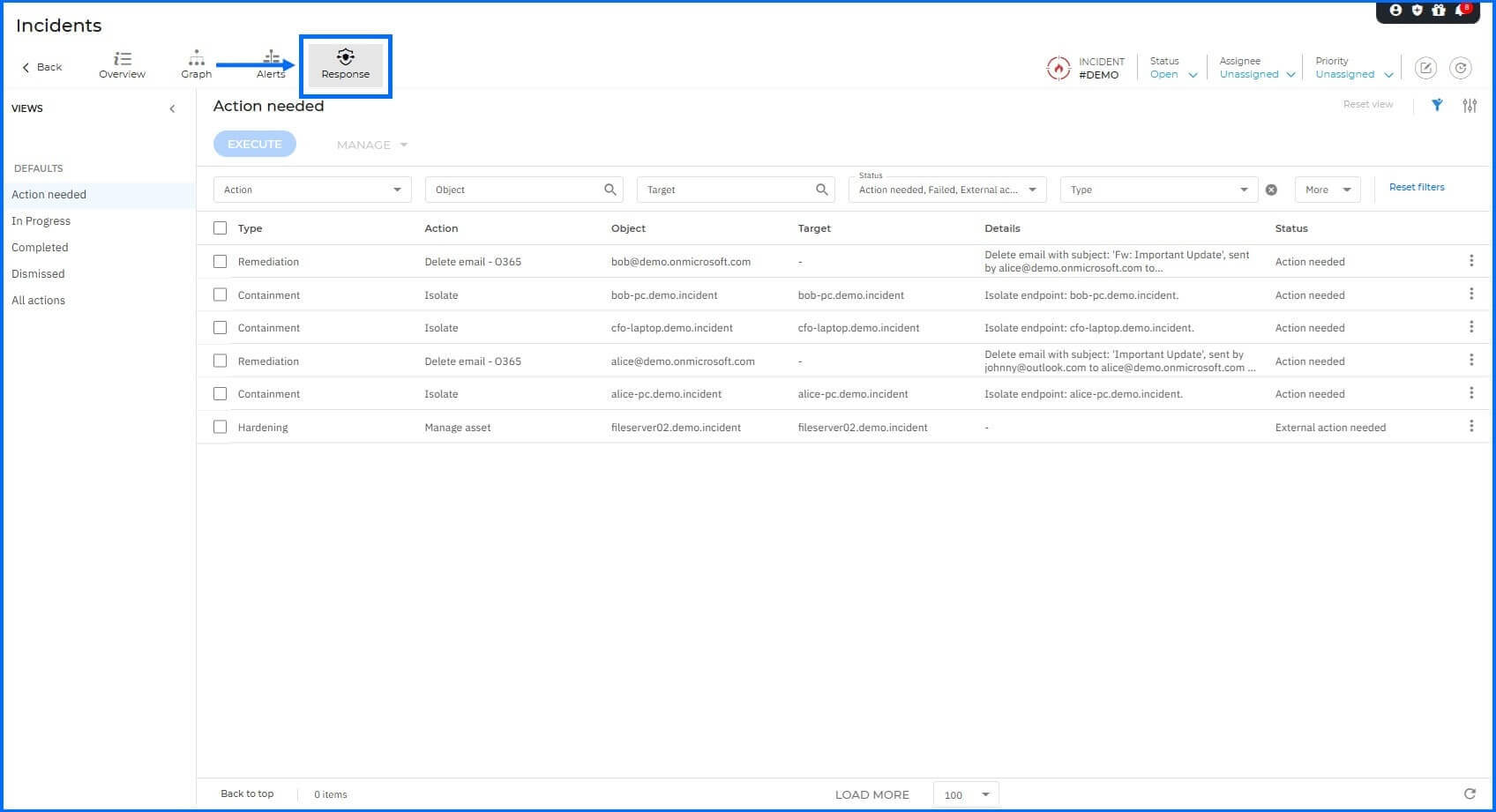Open row menu for alice@demo.onmicrosoft.com action

[x=1471, y=360]
